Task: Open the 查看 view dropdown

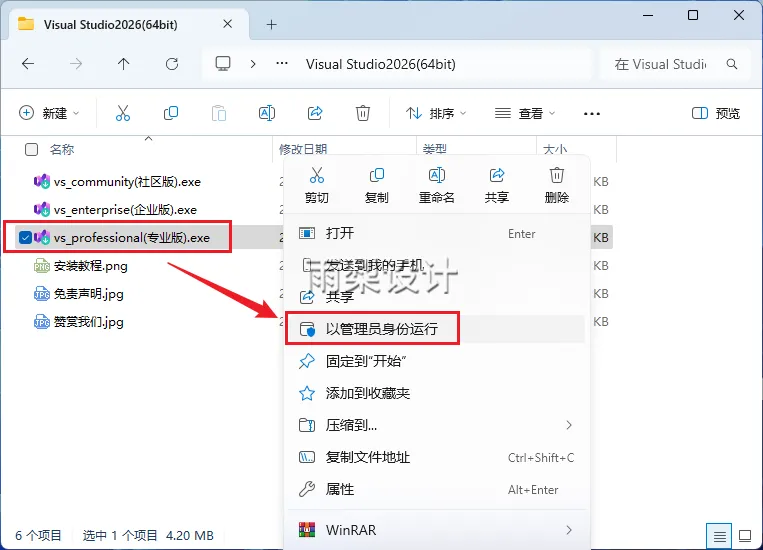Action: pos(525,113)
